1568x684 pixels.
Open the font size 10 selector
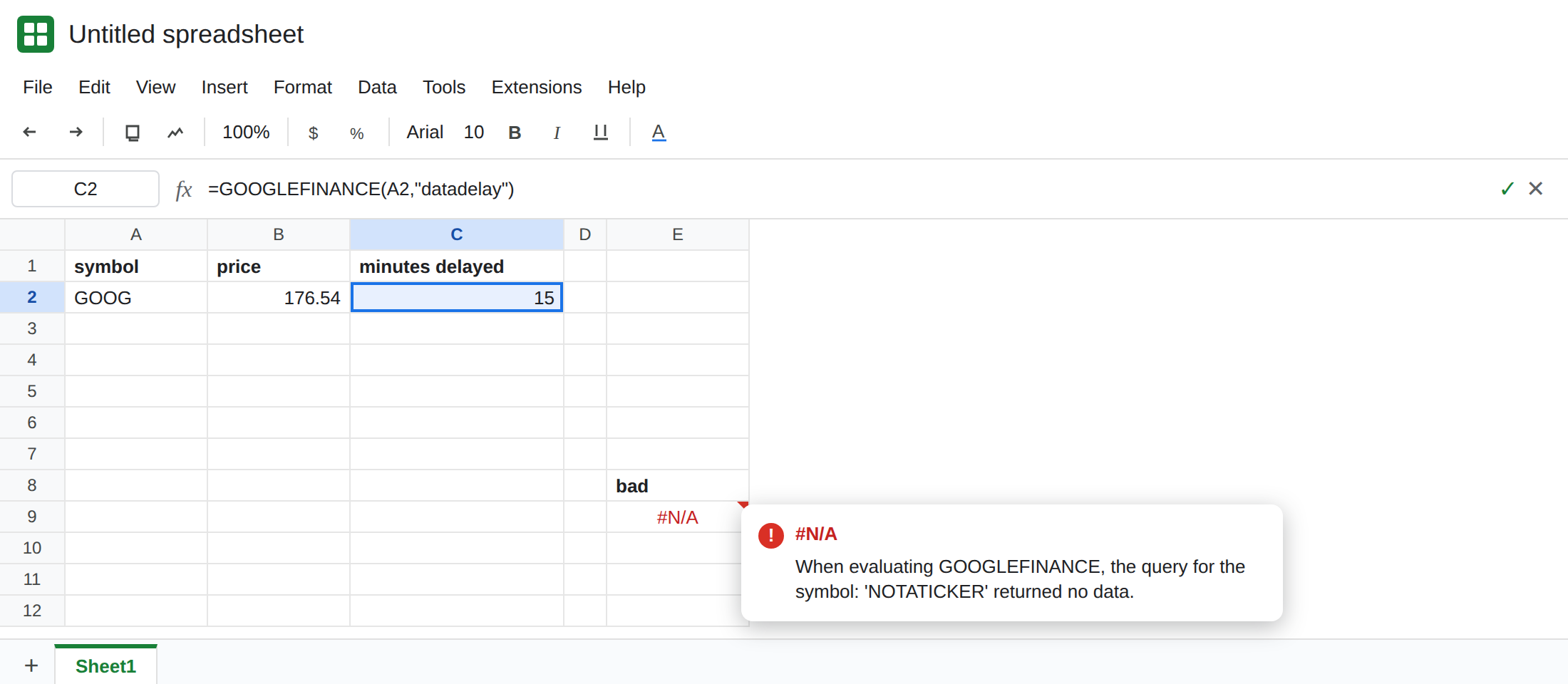(x=474, y=132)
